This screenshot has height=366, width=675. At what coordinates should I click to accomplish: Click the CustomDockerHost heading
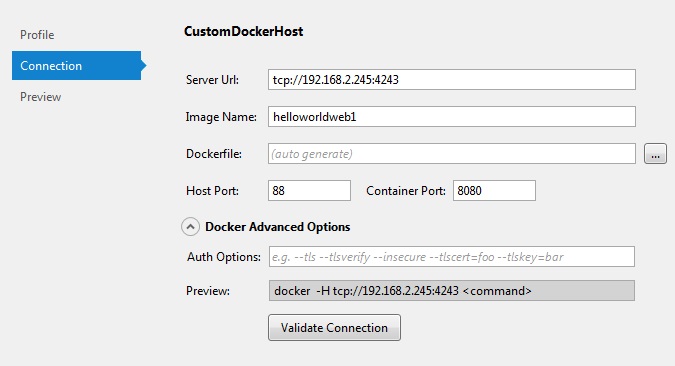click(244, 31)
